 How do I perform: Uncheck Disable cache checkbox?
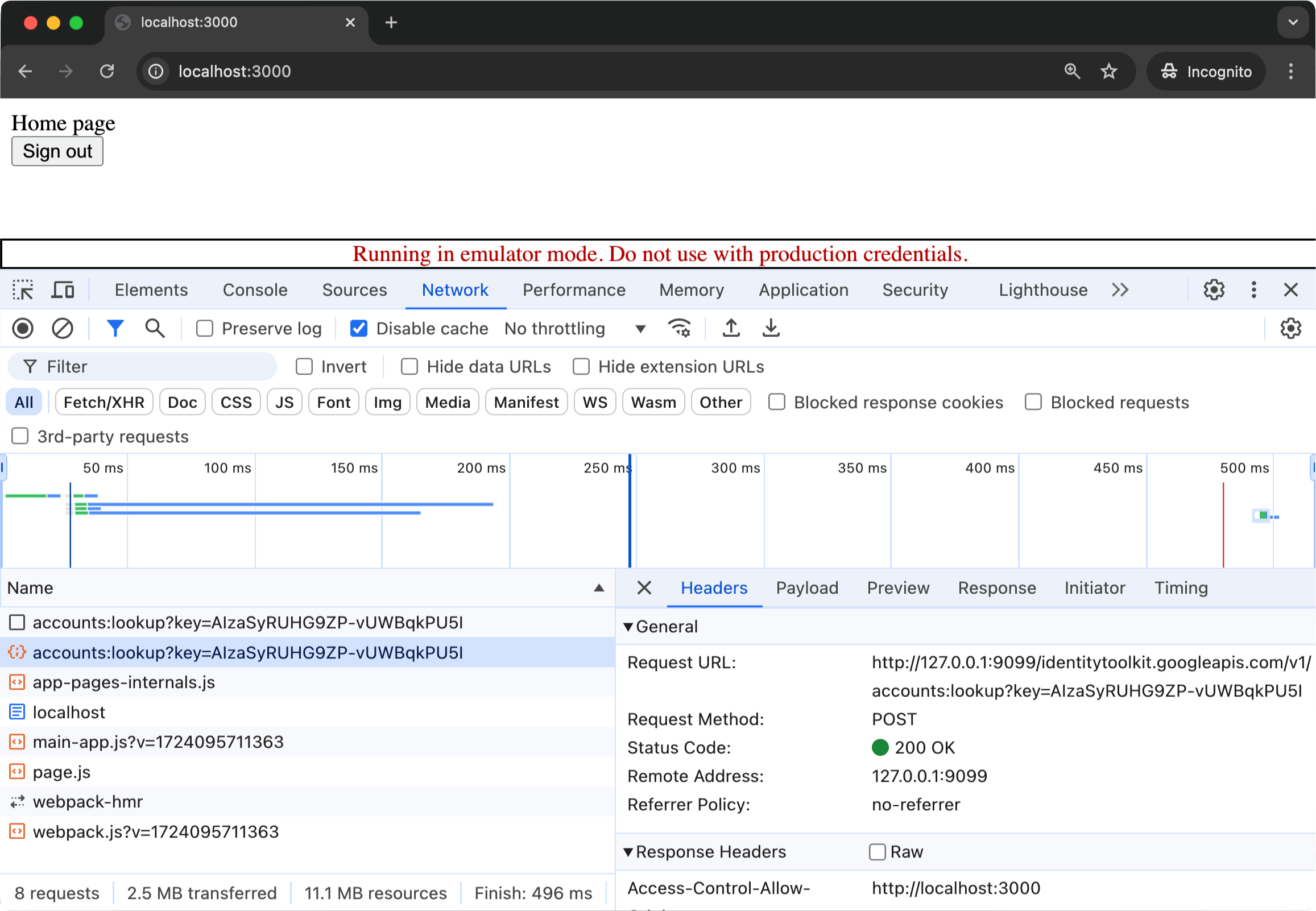coord(358,329)
